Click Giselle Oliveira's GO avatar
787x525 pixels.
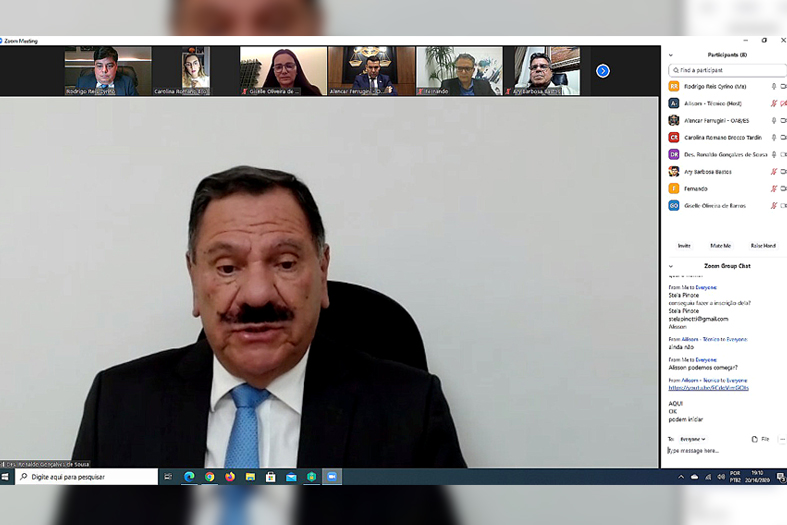point(674,206)
